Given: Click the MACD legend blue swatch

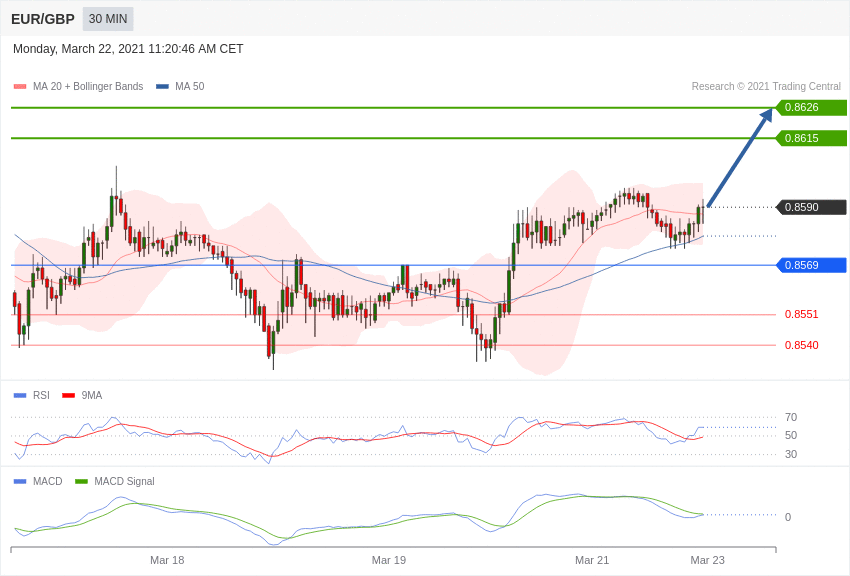Looking at the screenshot, I should point(20,481).
